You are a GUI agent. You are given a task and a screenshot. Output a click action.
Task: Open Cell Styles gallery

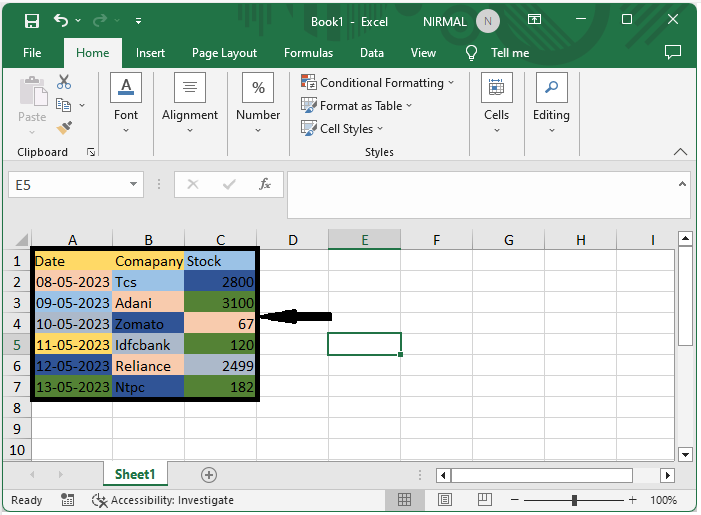point(342,129)
